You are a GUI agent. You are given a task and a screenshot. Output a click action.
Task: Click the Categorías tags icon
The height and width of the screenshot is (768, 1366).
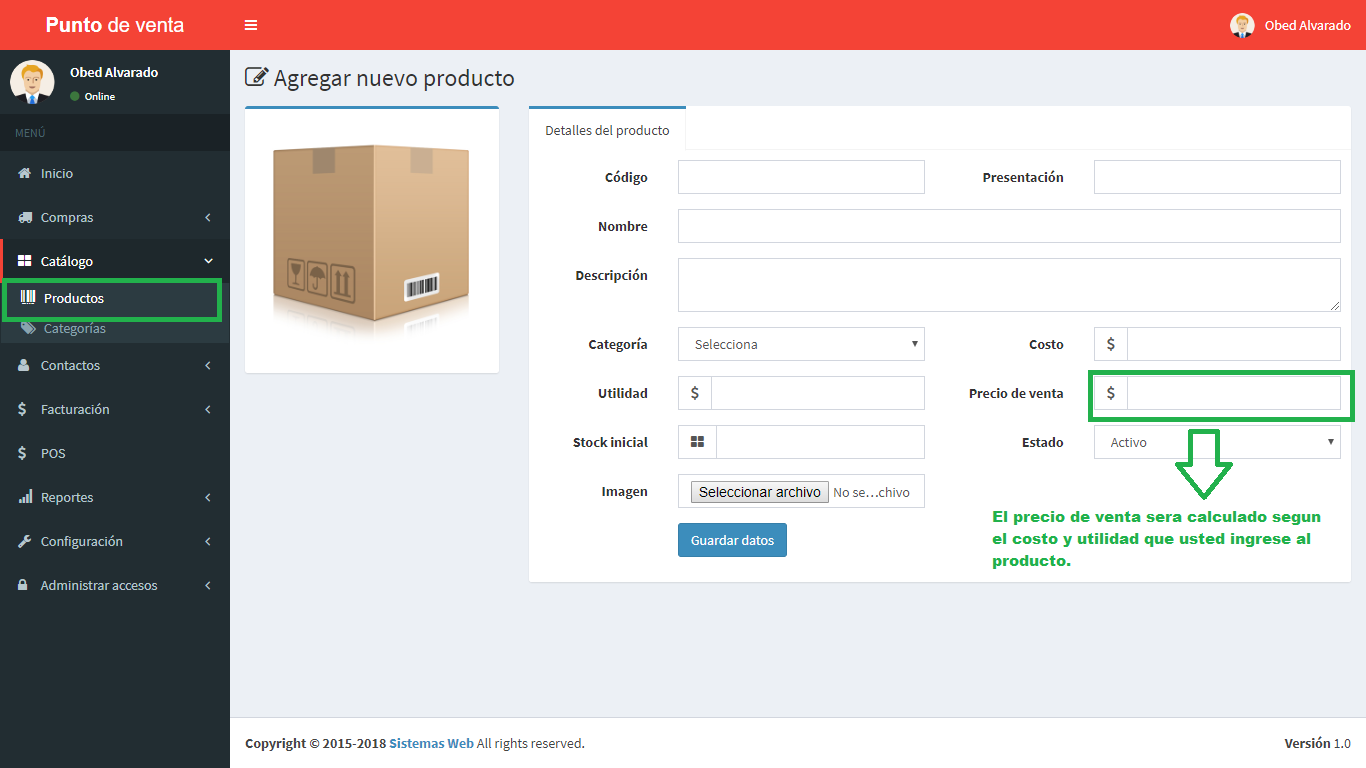(28, 328)
